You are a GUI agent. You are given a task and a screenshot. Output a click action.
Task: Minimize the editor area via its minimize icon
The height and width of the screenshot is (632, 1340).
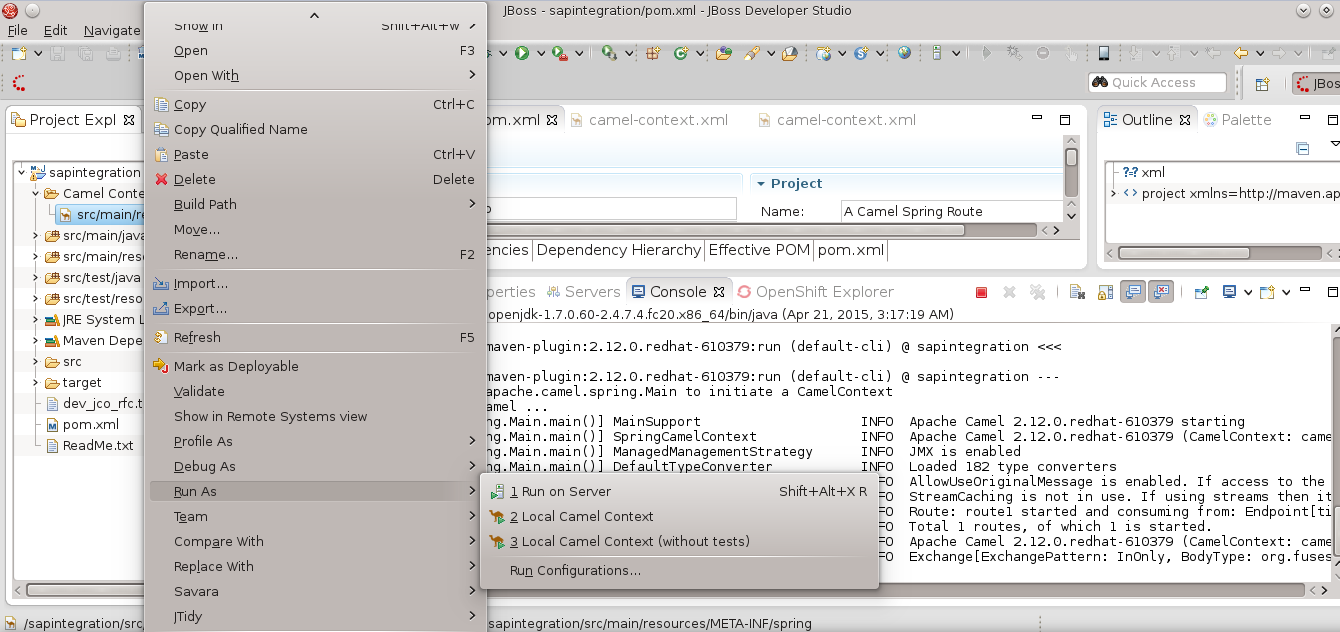[1037, 119]
